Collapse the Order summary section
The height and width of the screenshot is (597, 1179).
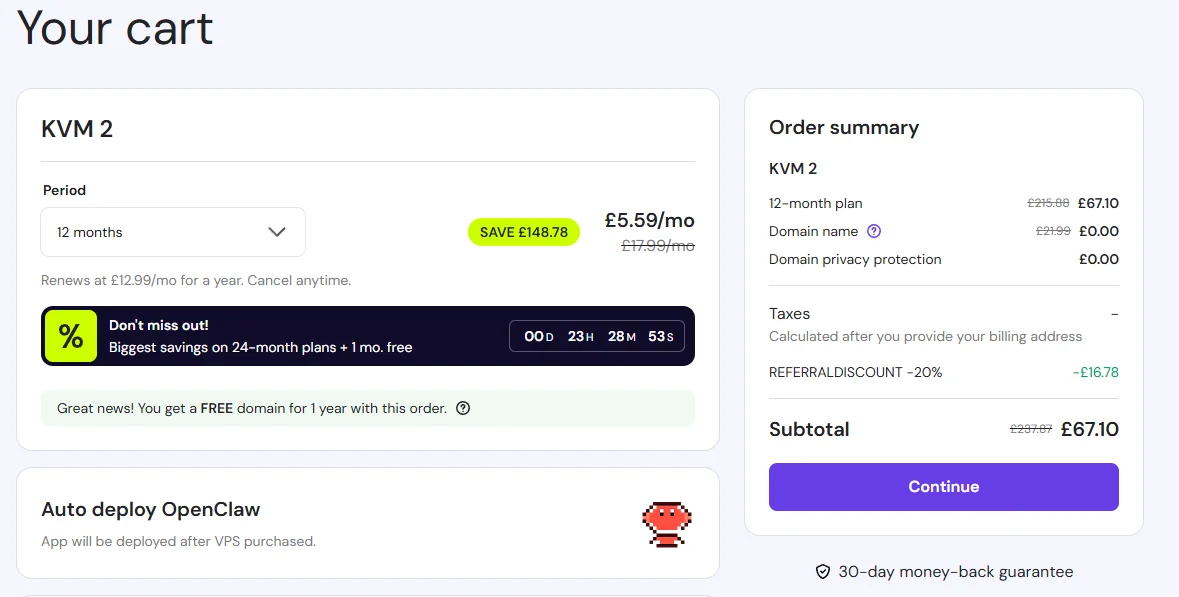[x=843, y=127]
